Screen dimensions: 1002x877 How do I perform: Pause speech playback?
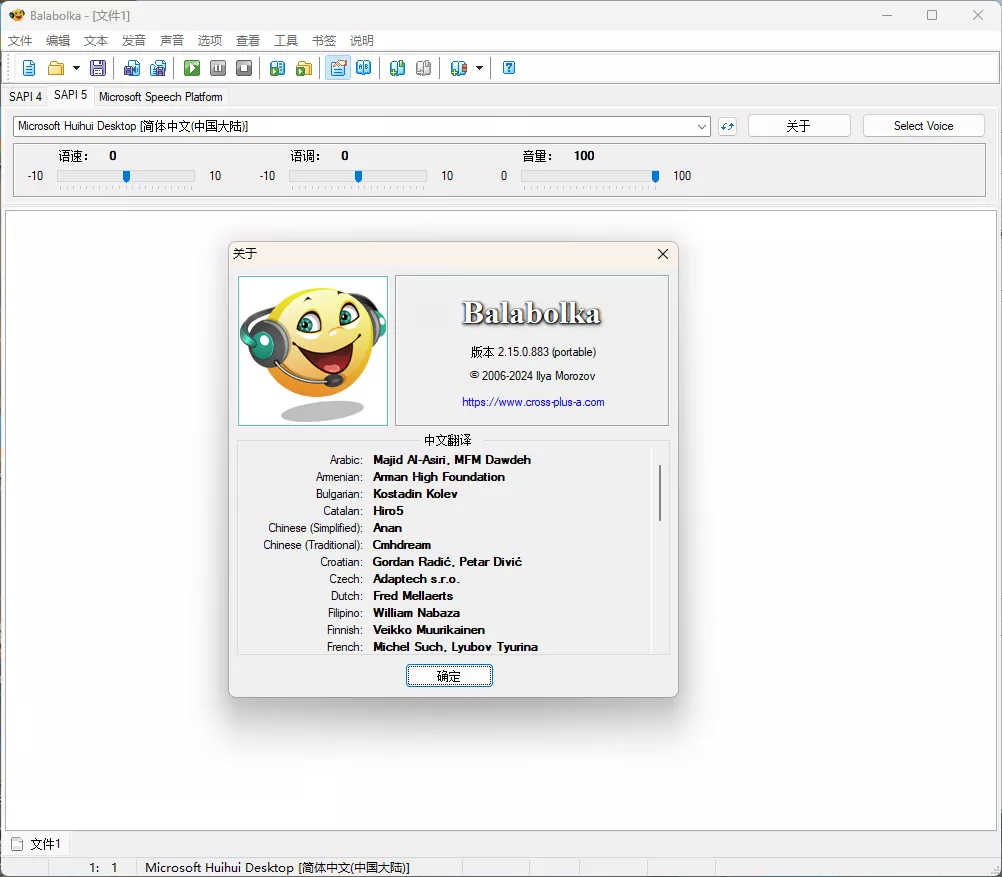coord(218,67)
